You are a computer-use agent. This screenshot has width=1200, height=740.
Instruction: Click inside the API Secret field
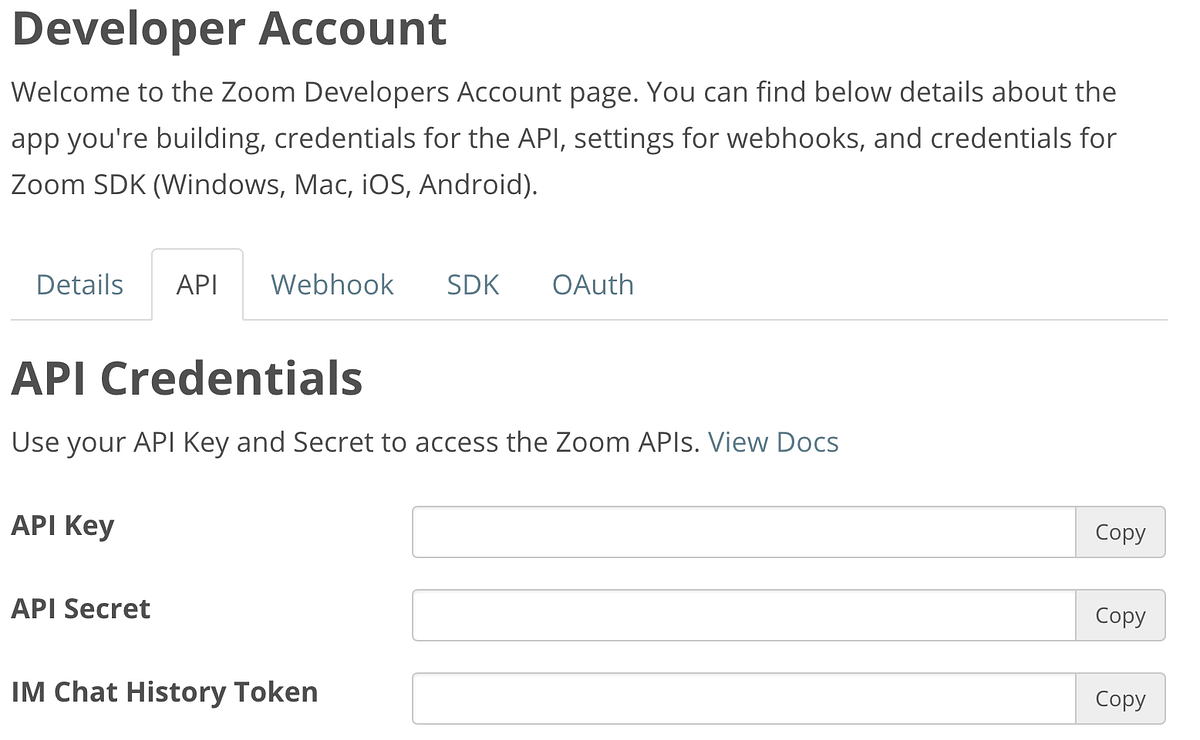coord(743,615)
